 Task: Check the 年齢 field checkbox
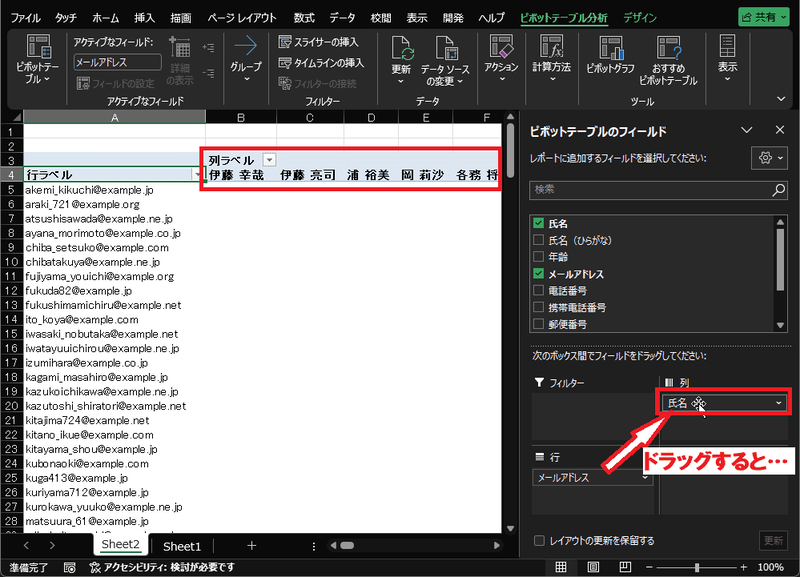click(538, 256)
